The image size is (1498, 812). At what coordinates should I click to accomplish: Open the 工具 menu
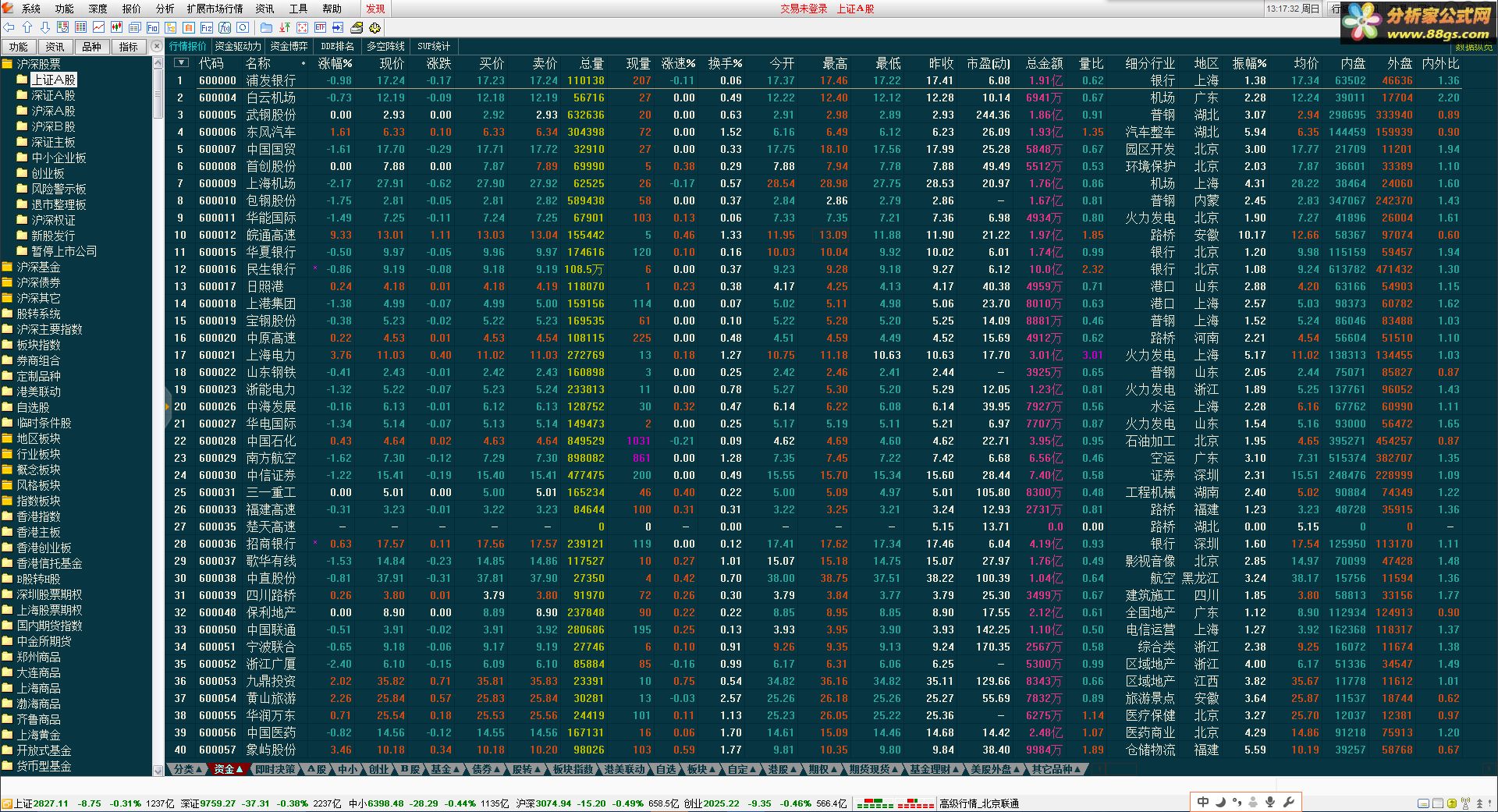point(298,9)
